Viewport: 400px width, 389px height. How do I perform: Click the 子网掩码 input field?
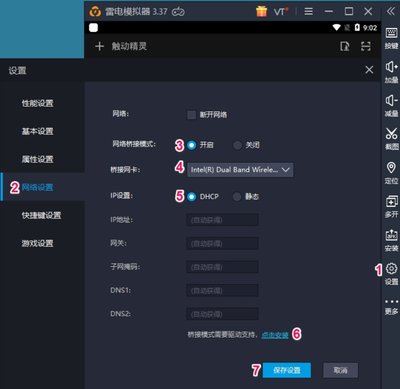(x=222, y=267)
